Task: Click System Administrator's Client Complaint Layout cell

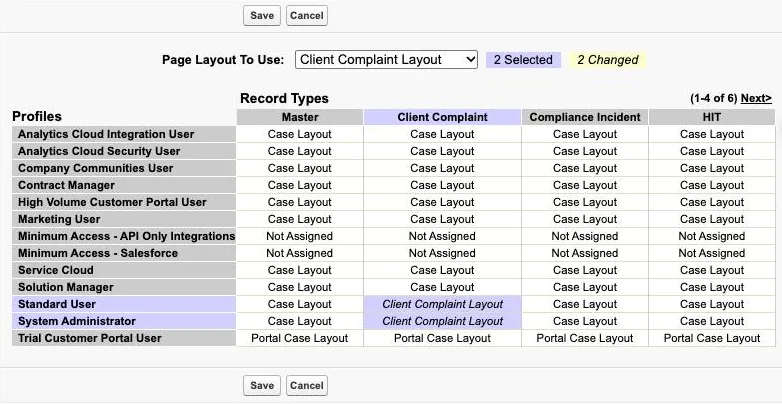Action: 442,321
